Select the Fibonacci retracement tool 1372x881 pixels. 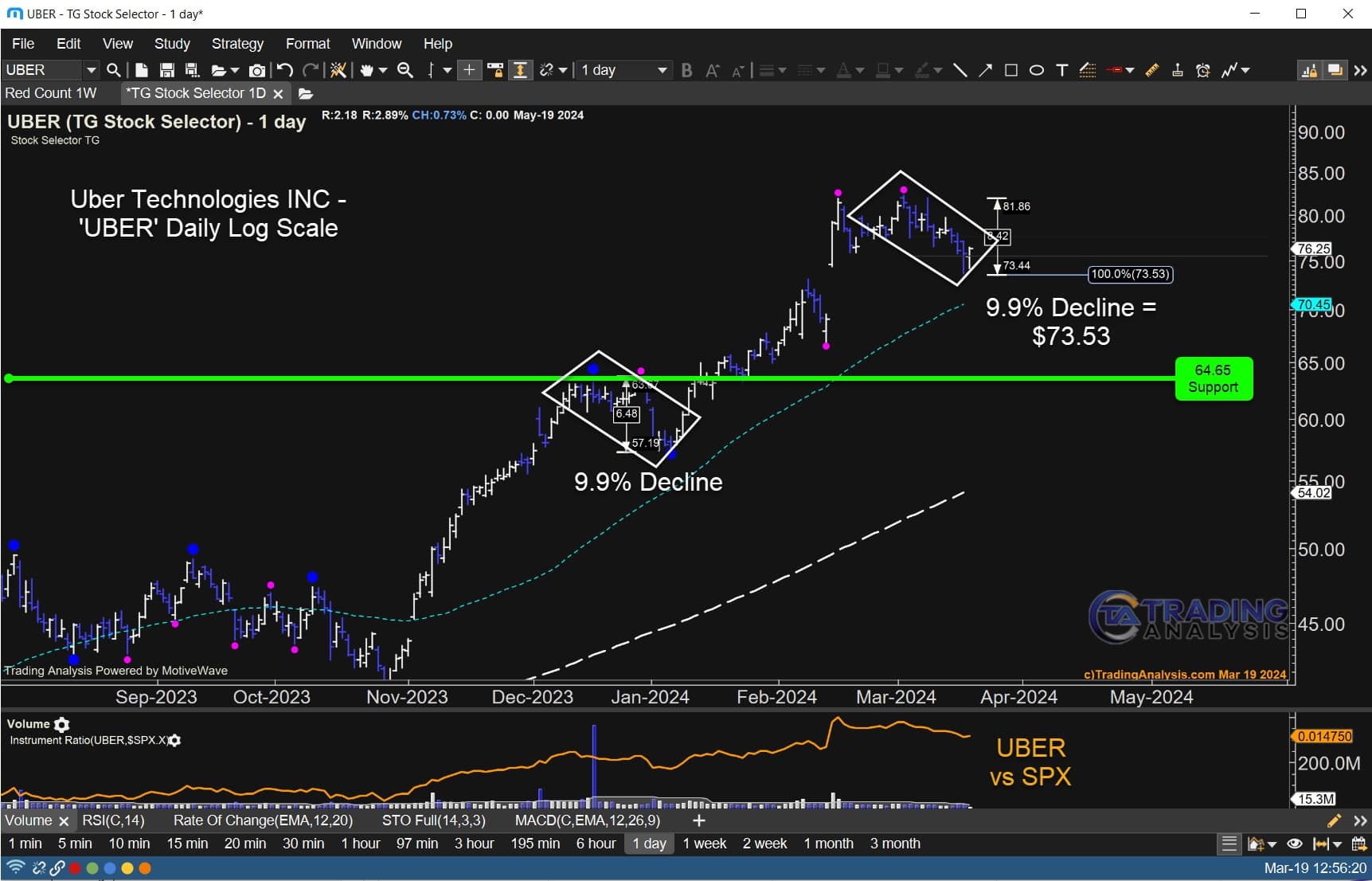tap(1088, 70)
